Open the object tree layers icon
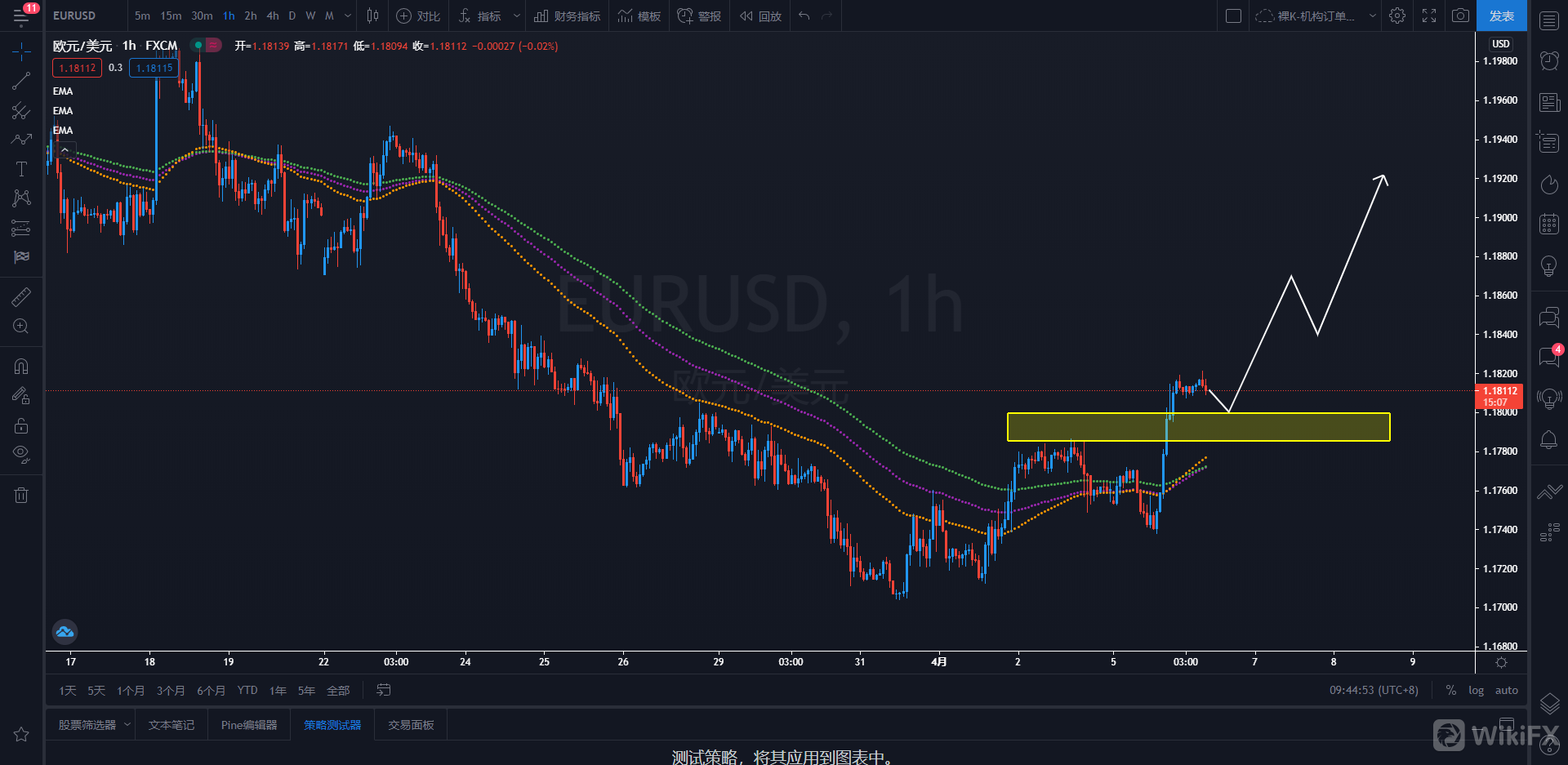Viewport: 1568px width, 765px height. point(1549,703)
